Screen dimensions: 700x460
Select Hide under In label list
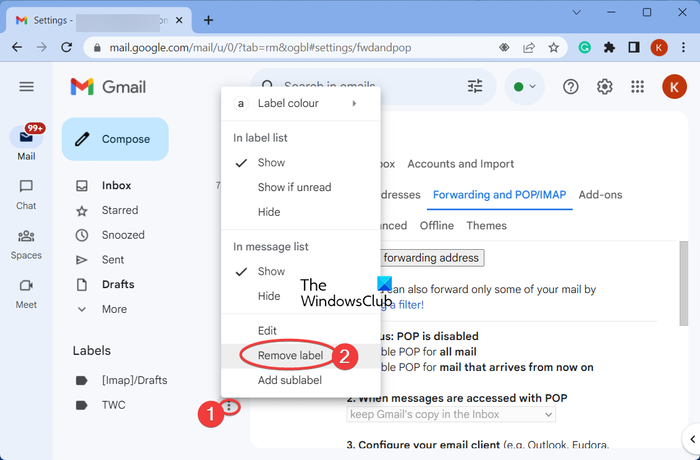(301, 212)
